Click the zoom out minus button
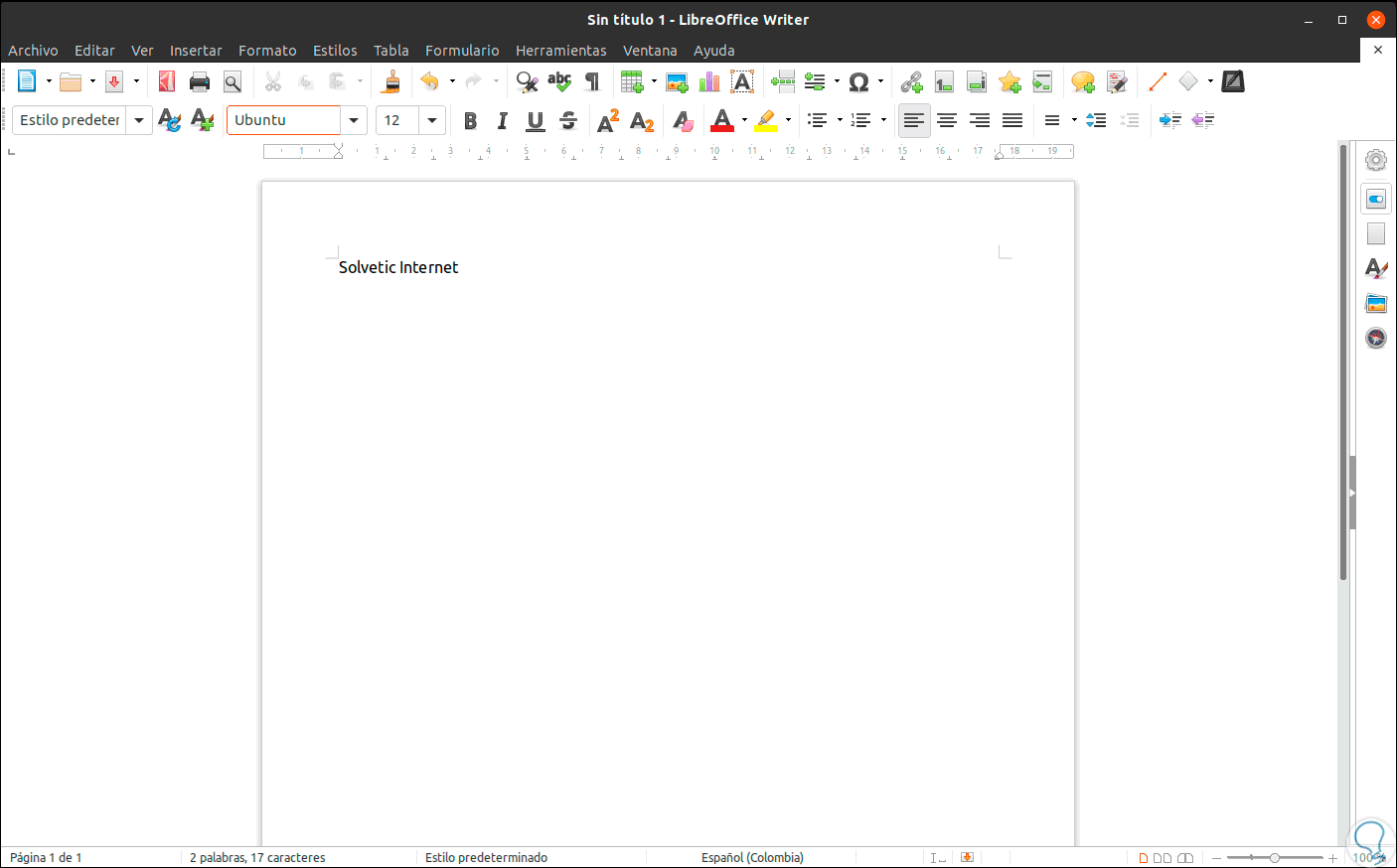Viewport: 1397px width, 868px height. [1216, 858]
